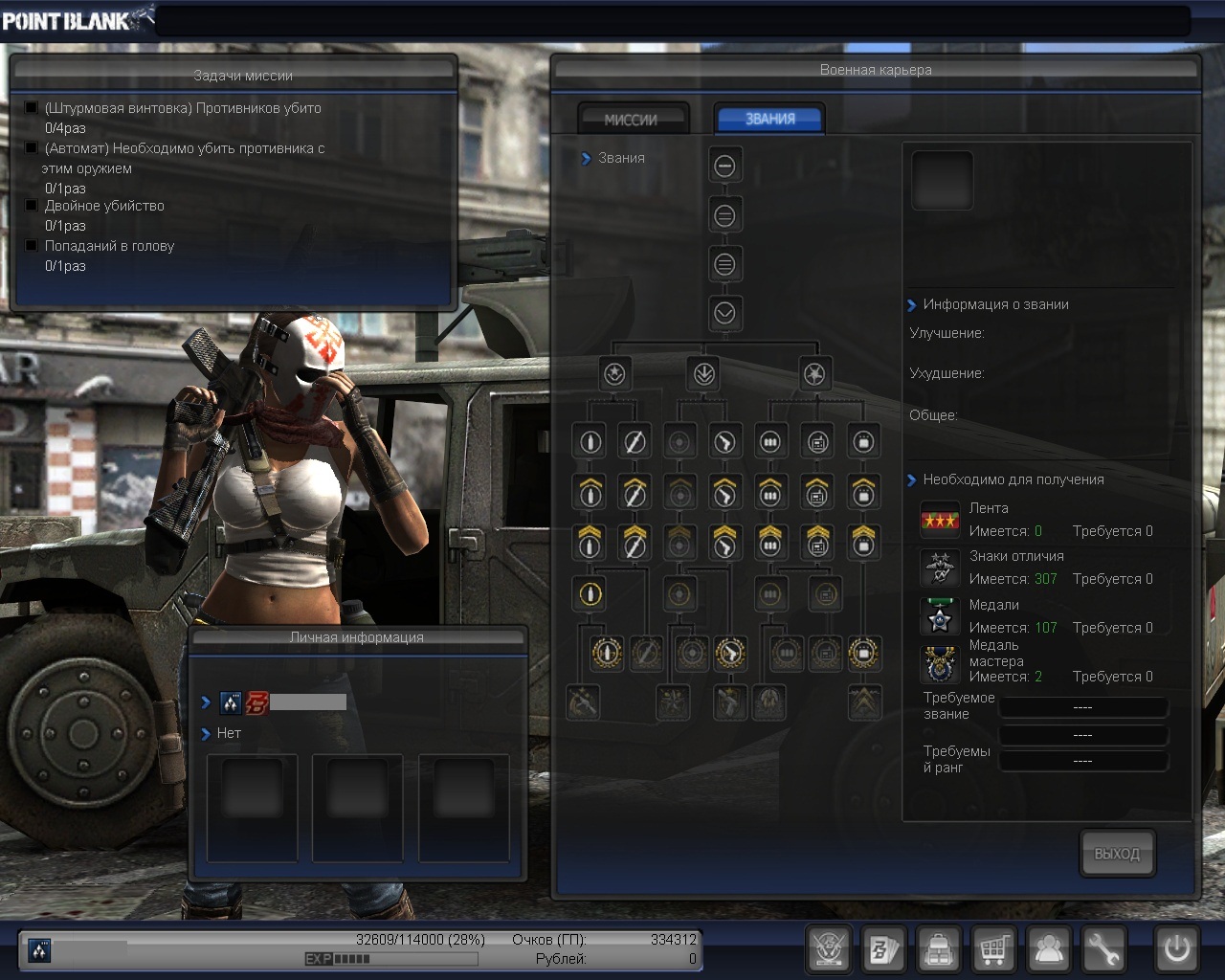Click the Медаль мастера icon
The image size is (1225, 980).
point(940,663)
